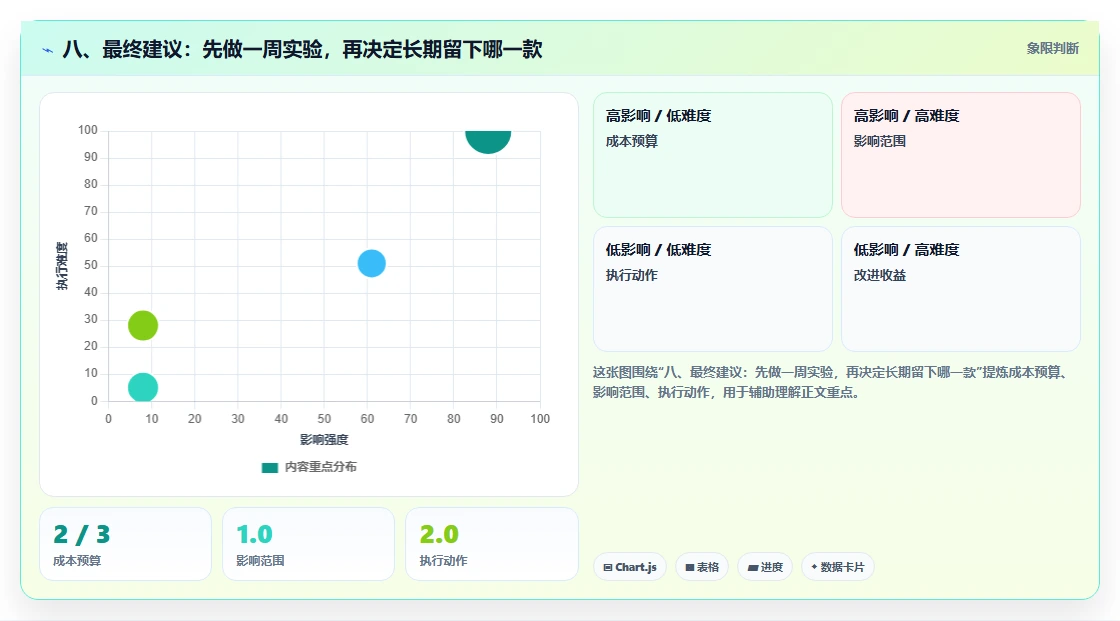The height and width of the screenshot is (621, 1120).
Task: Click the 数据卡片 tag chip
Action: point(838,567)
